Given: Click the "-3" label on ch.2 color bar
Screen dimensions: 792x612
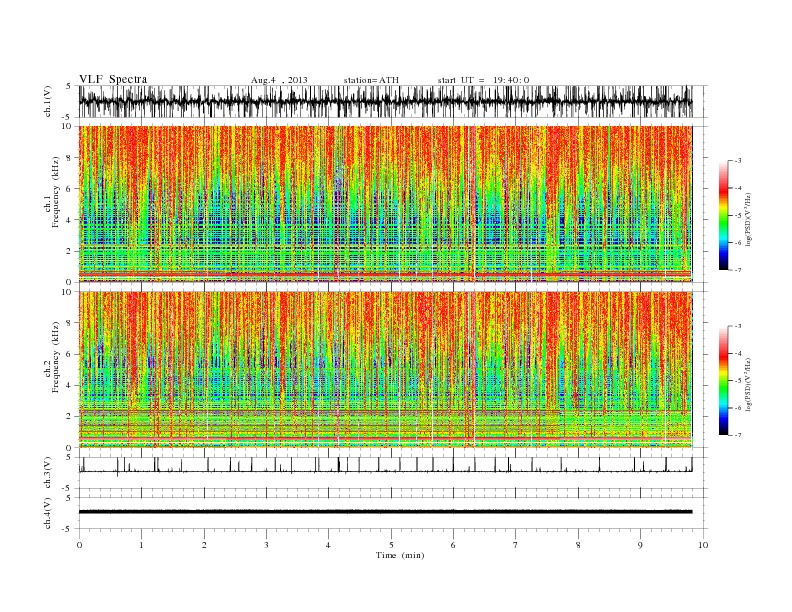Looking at the screenshot, I should pos(737,326).
